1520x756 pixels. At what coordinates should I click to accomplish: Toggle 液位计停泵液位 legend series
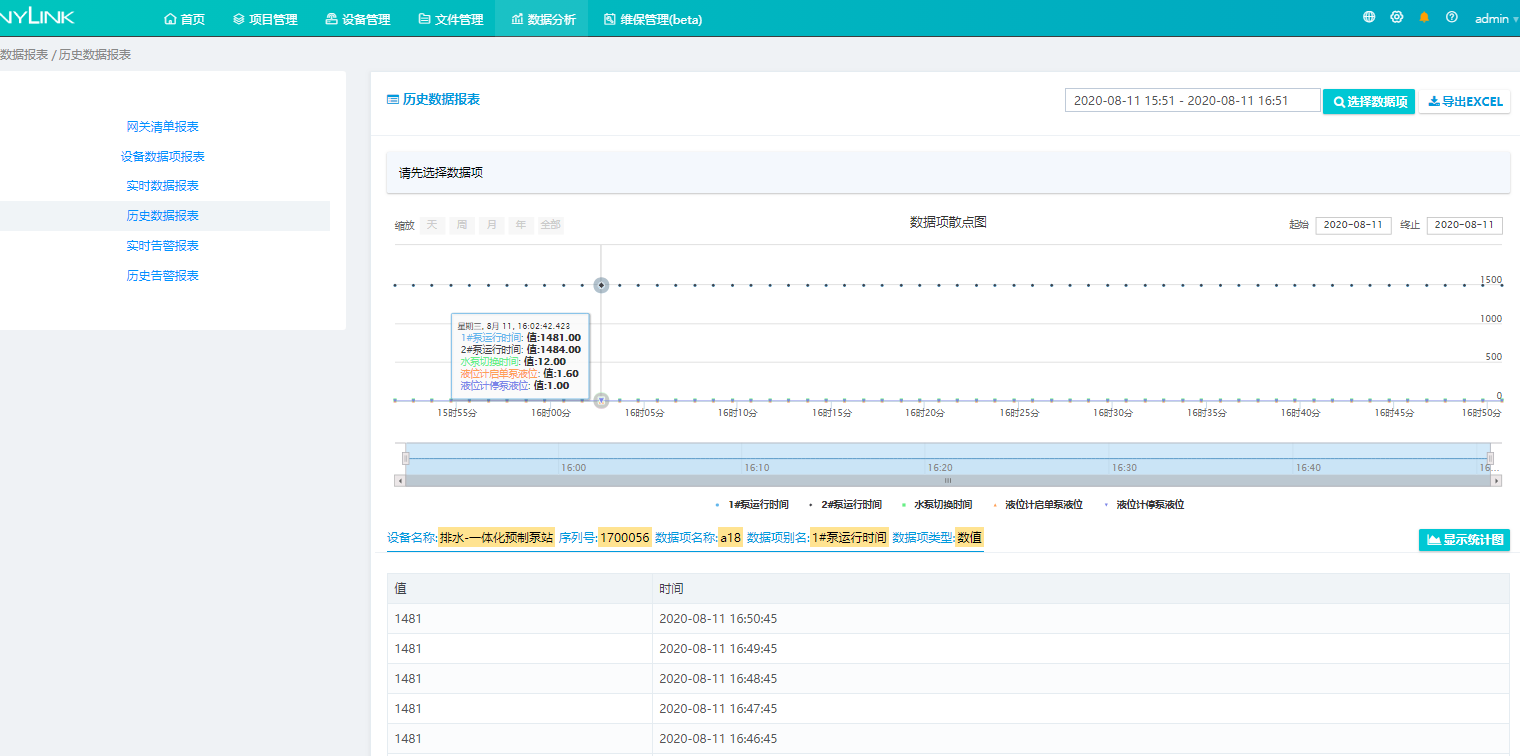point(1144,505)
